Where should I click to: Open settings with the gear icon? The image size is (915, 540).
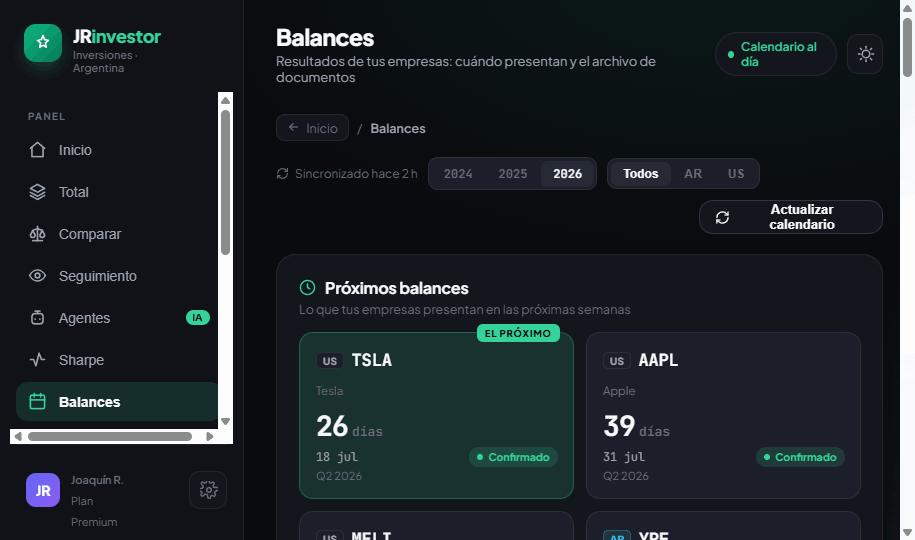coord(208,490)
